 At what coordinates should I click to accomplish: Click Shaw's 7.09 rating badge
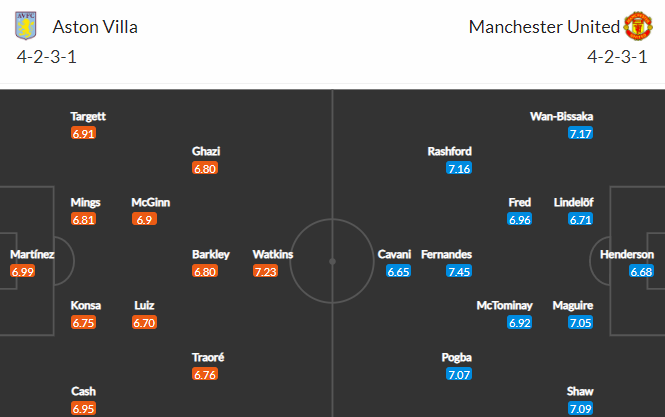coord(581,409)
